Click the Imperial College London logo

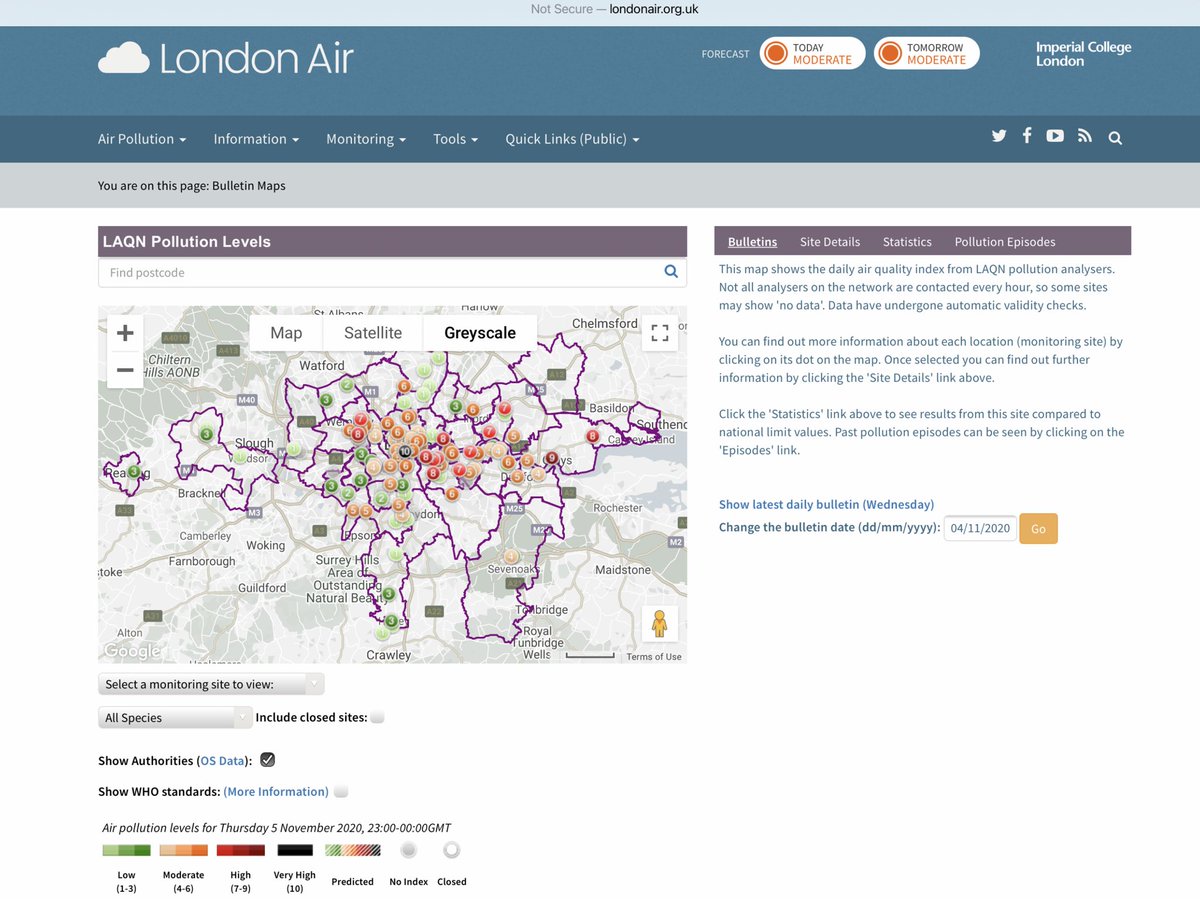coord(1083,54)
